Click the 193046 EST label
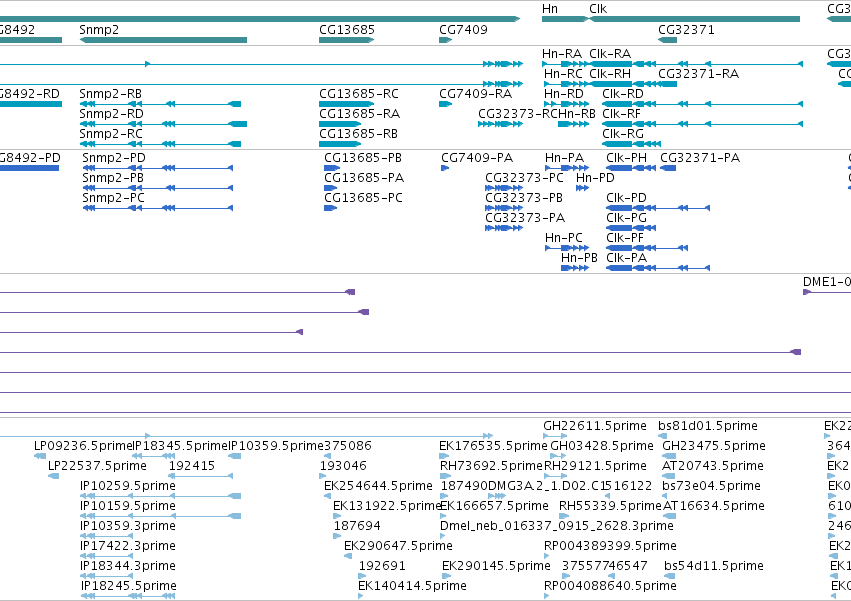Viewport: 851px width, 601px height. coord(343,466)
